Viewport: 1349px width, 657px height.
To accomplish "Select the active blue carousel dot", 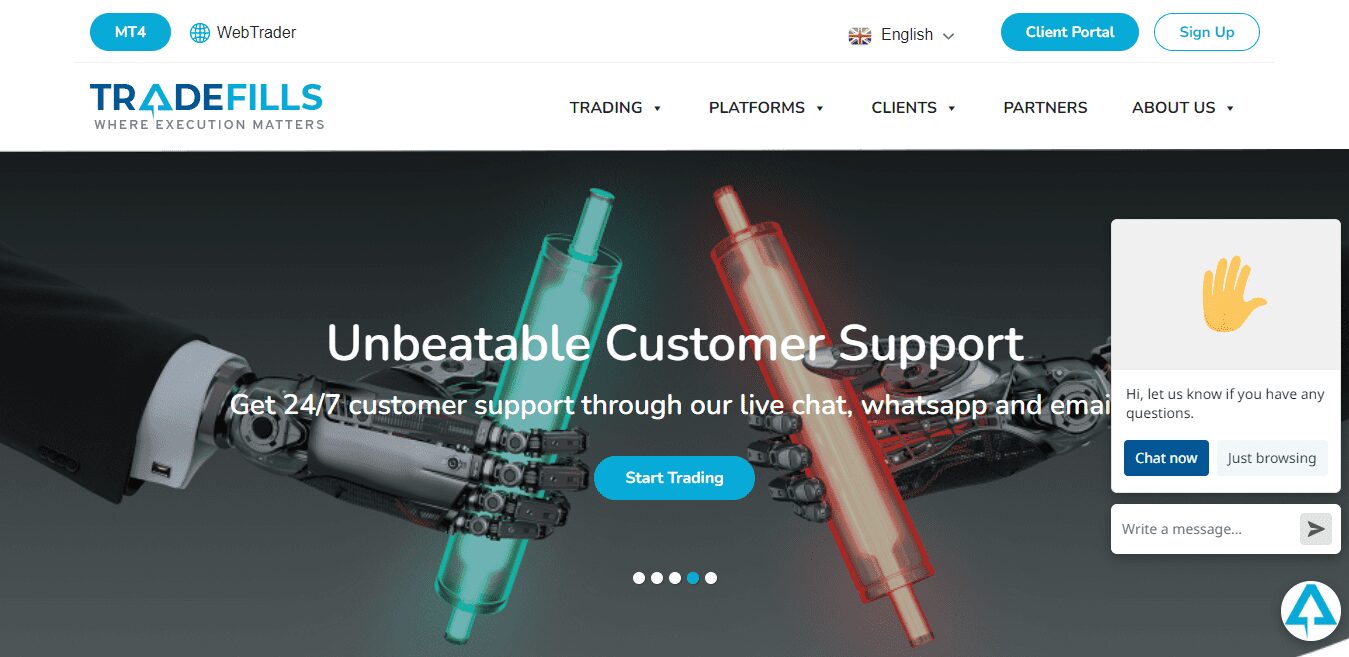I will [x=693, y=578].
